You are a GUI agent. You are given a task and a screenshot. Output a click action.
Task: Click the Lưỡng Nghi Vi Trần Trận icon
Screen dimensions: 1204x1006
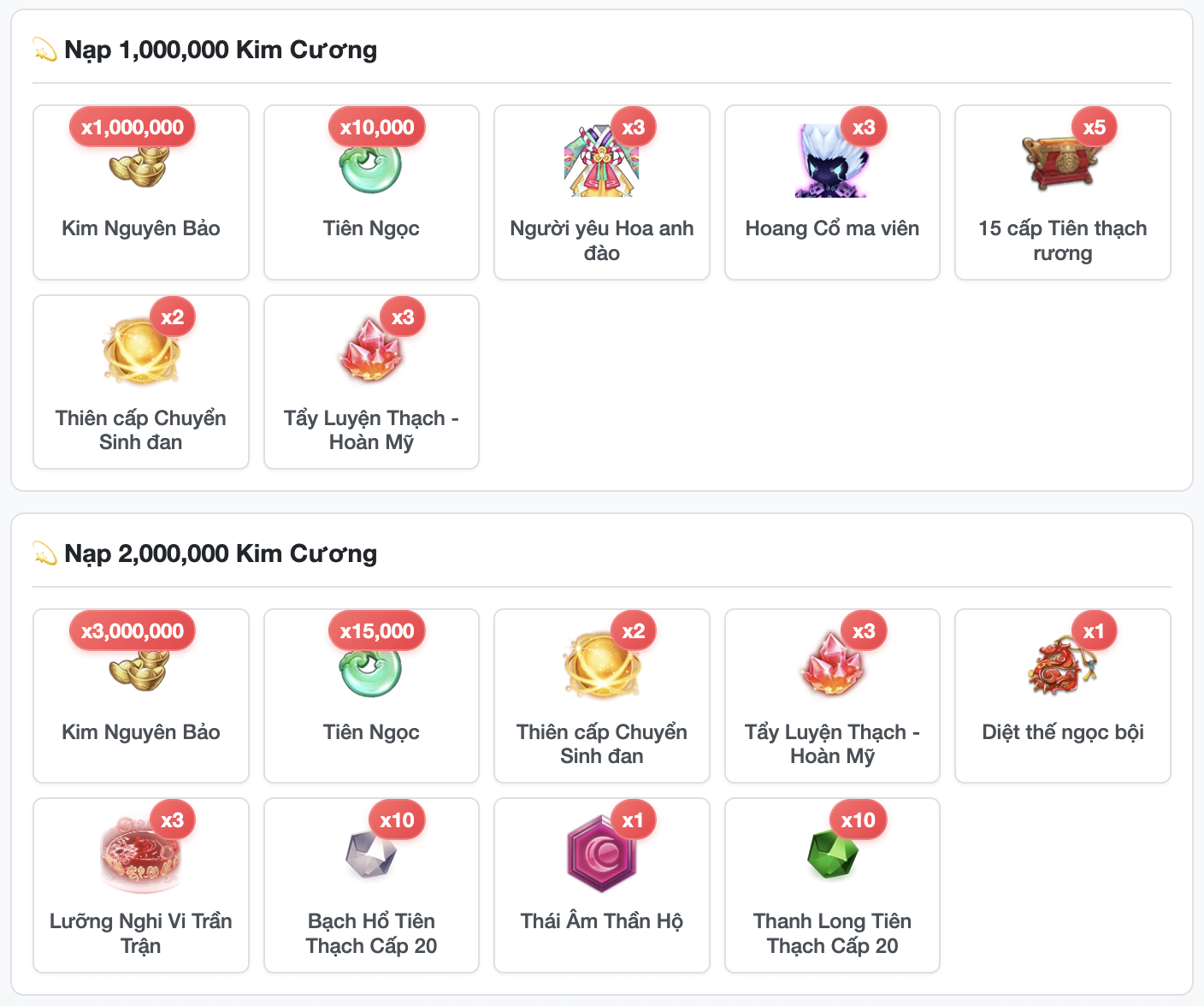click(x=141, y=854)
